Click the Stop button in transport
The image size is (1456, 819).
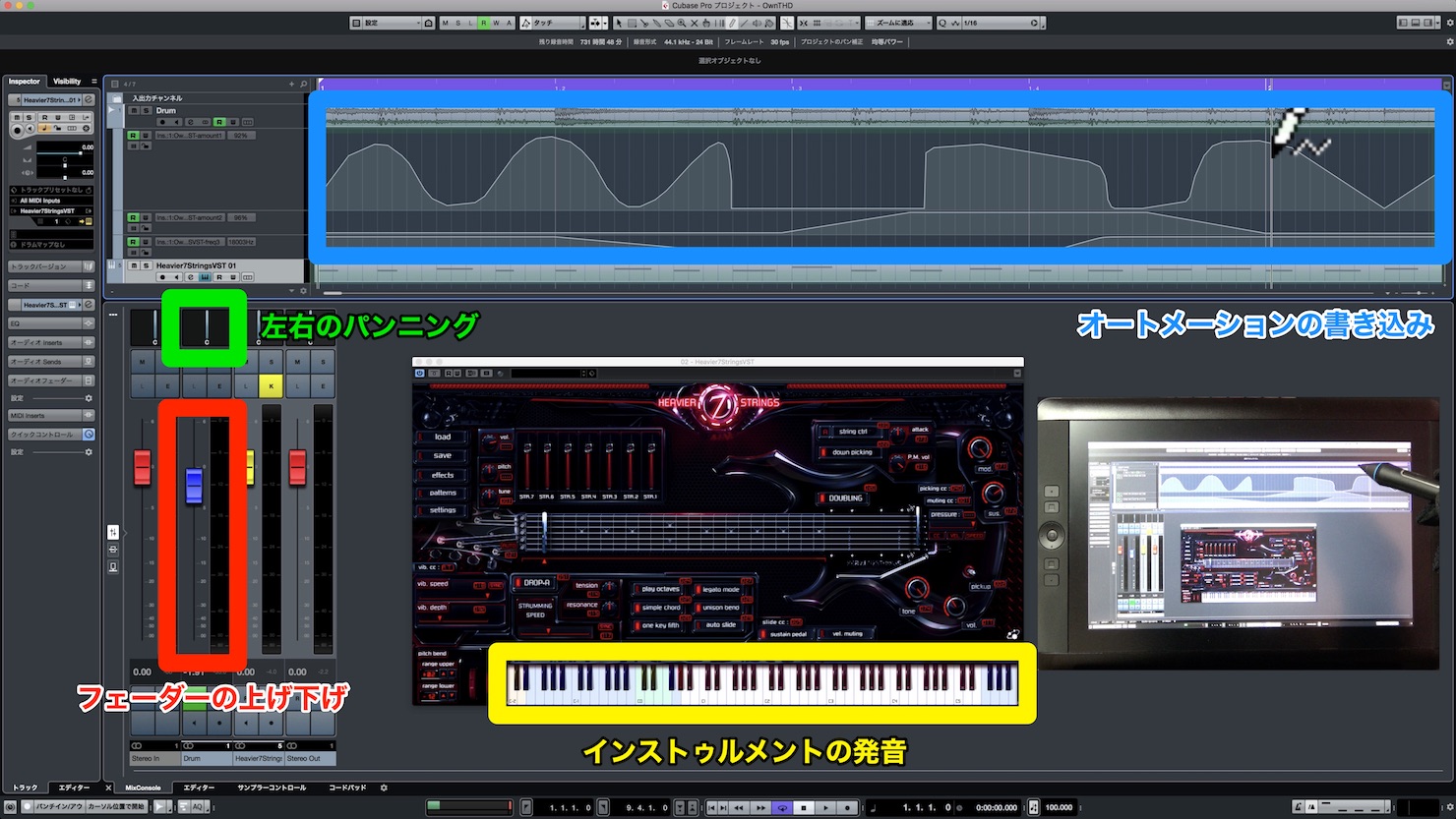click(804, 807)
